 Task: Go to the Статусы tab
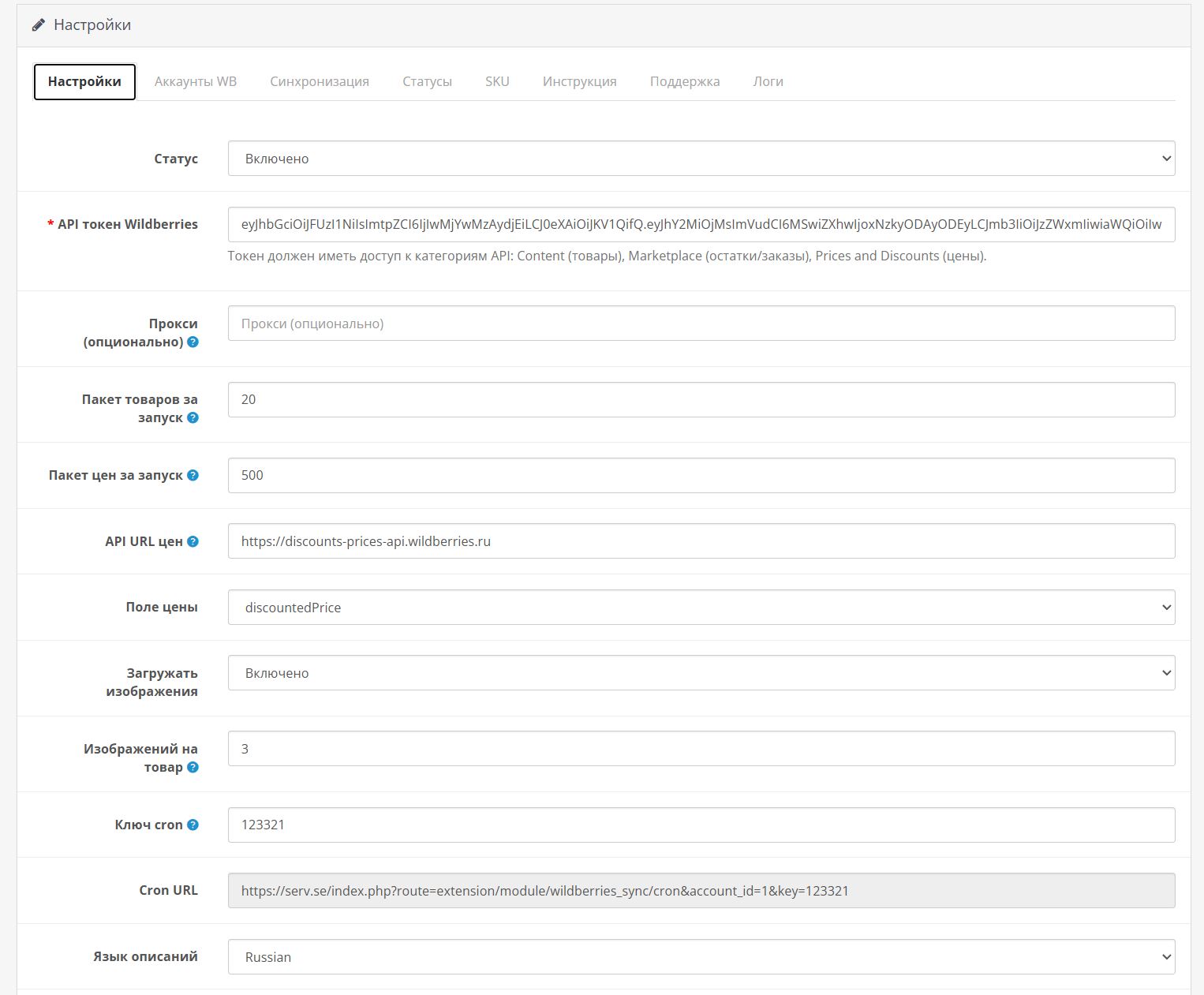point(427,81)
